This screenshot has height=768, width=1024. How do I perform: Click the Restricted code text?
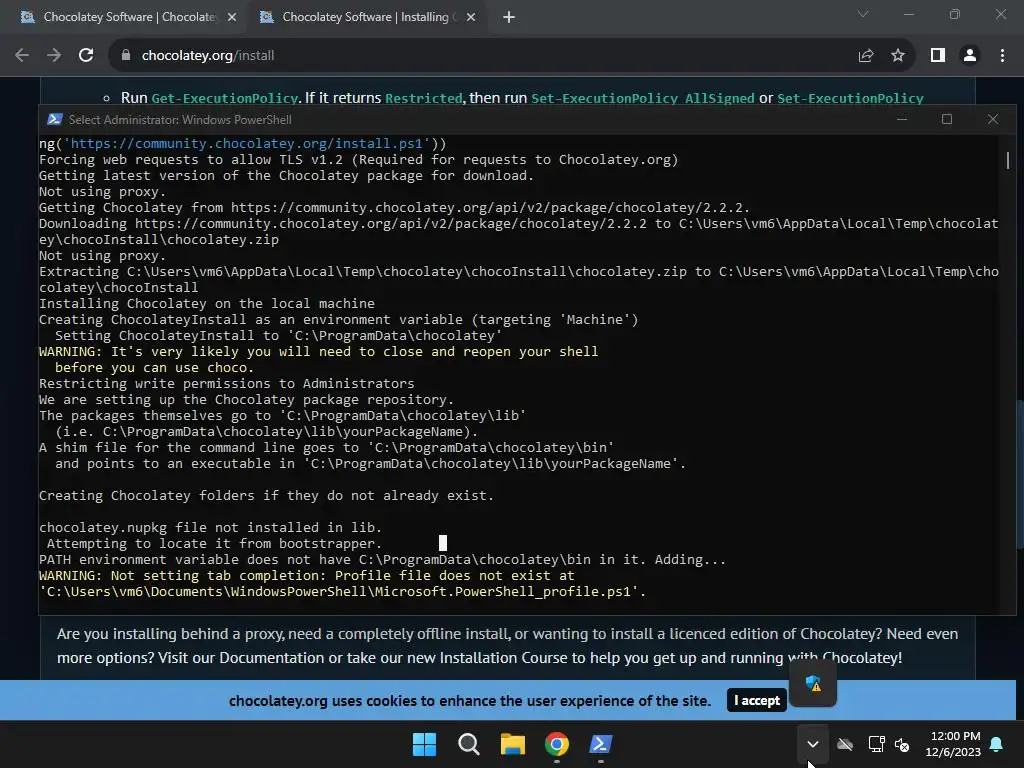423,98
